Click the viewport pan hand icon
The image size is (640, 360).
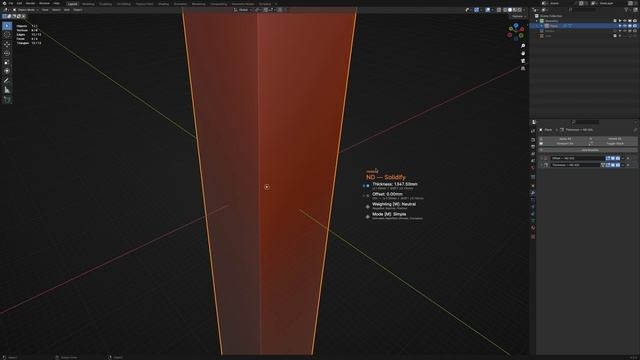coord(523,53)
